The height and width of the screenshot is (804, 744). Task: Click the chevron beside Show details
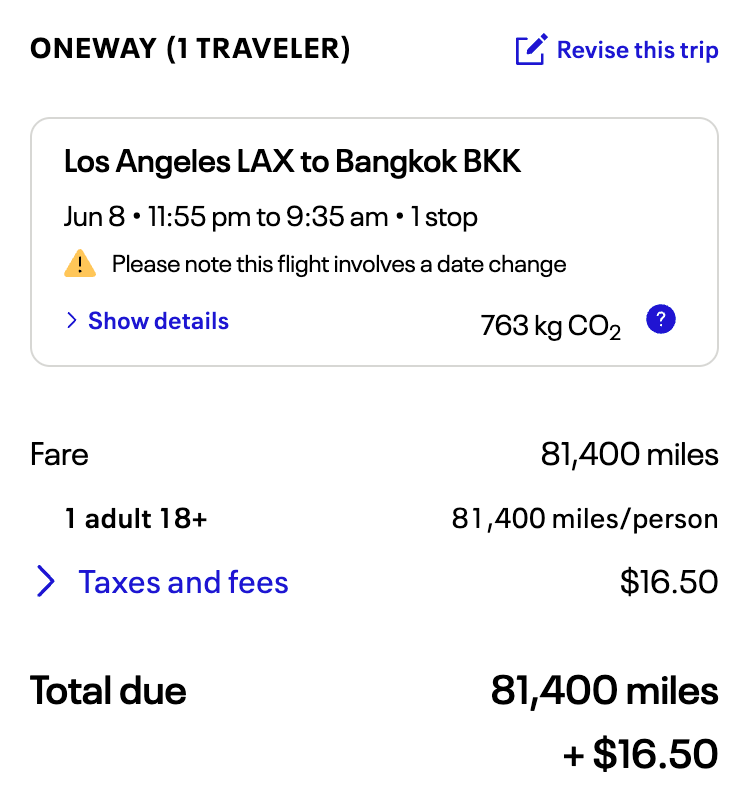[x=72, y=321]
